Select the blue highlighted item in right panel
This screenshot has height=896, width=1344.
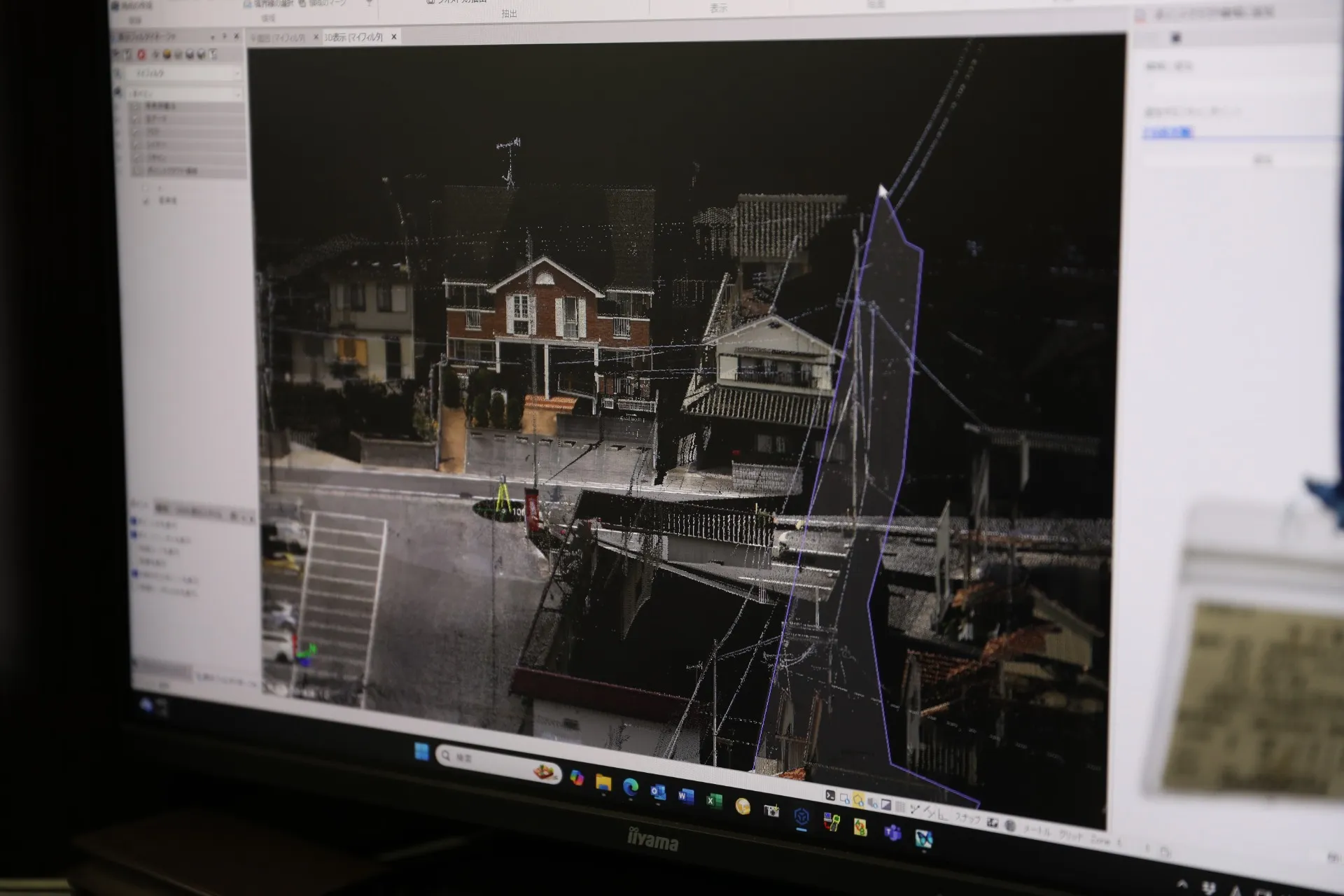coord(1168,132)
